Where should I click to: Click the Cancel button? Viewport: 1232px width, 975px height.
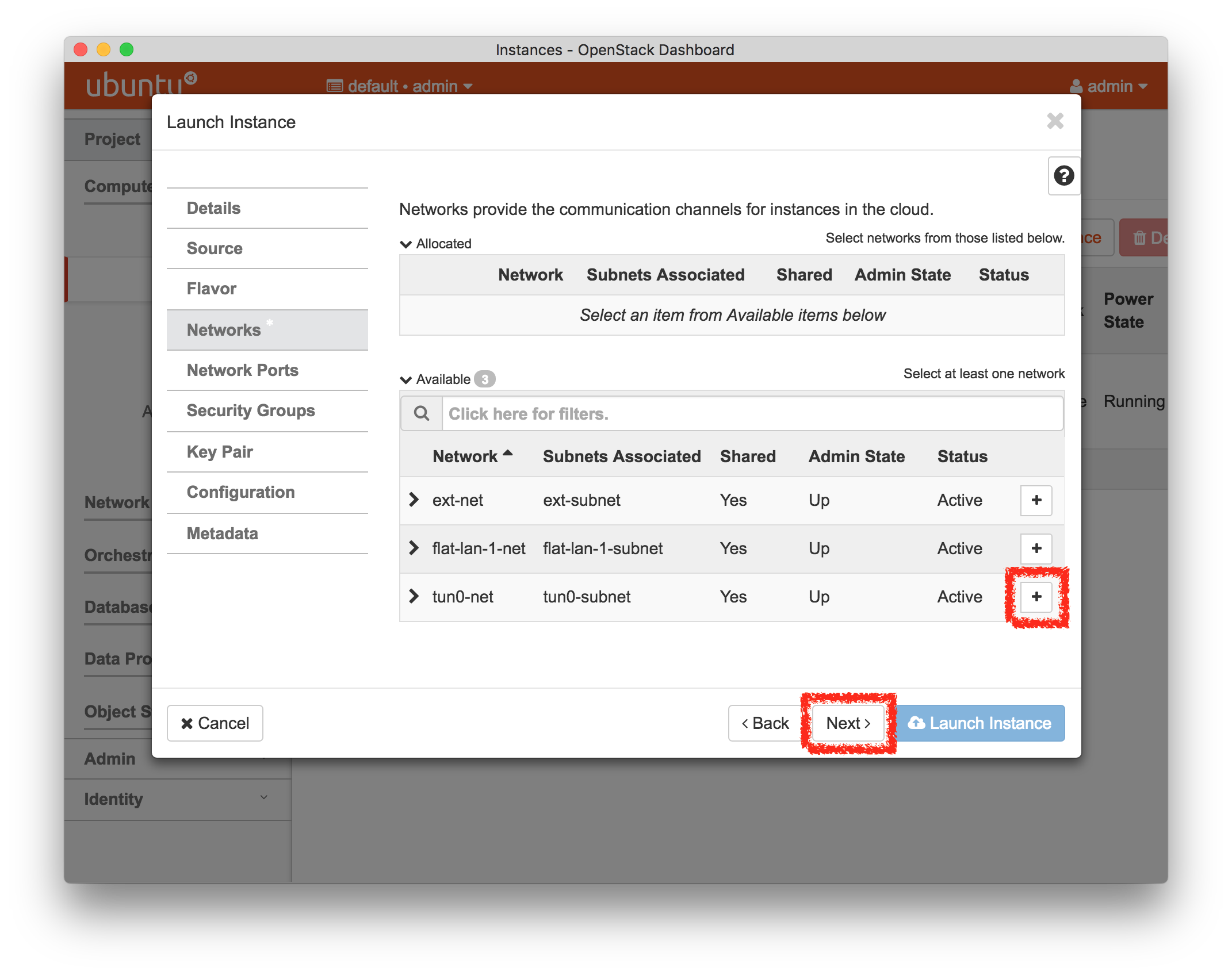coord(215,723)
